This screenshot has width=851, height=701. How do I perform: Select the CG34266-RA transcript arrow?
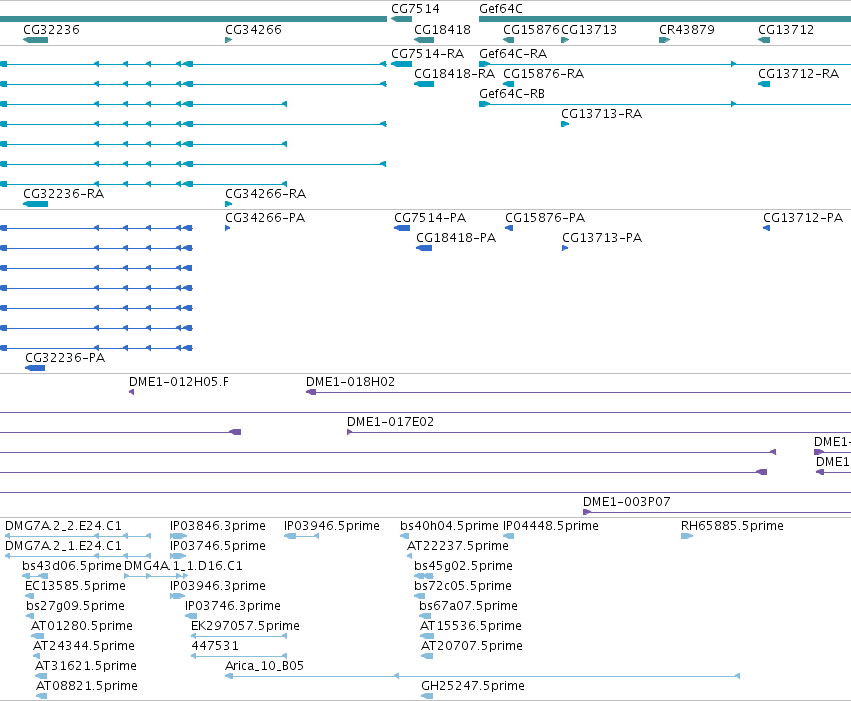click(228, 204)
